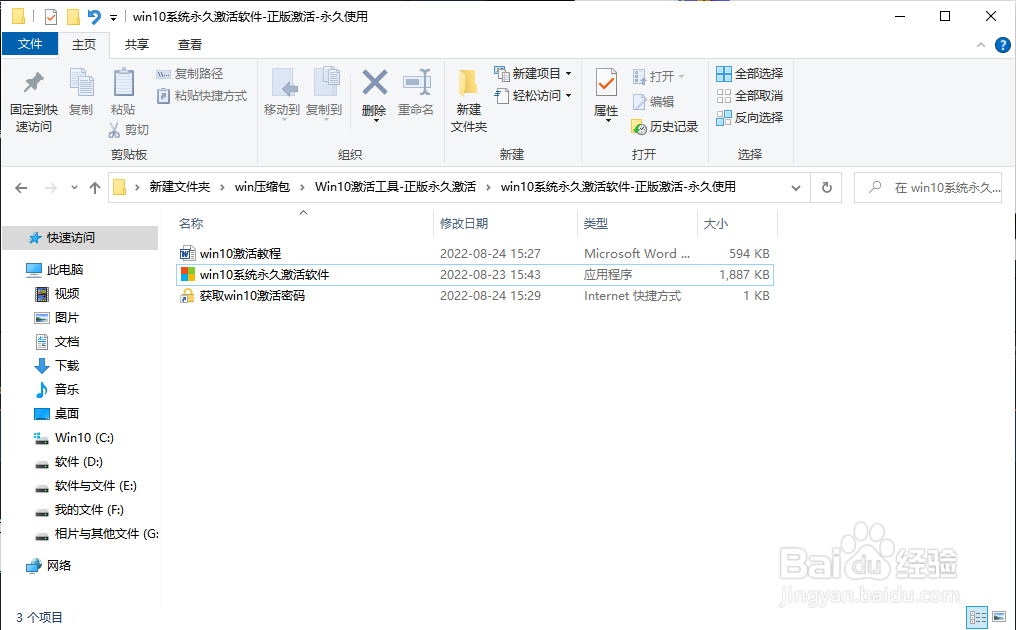
Task: Select This PC (此电脑) in sidebar
Action: (65, 270)
